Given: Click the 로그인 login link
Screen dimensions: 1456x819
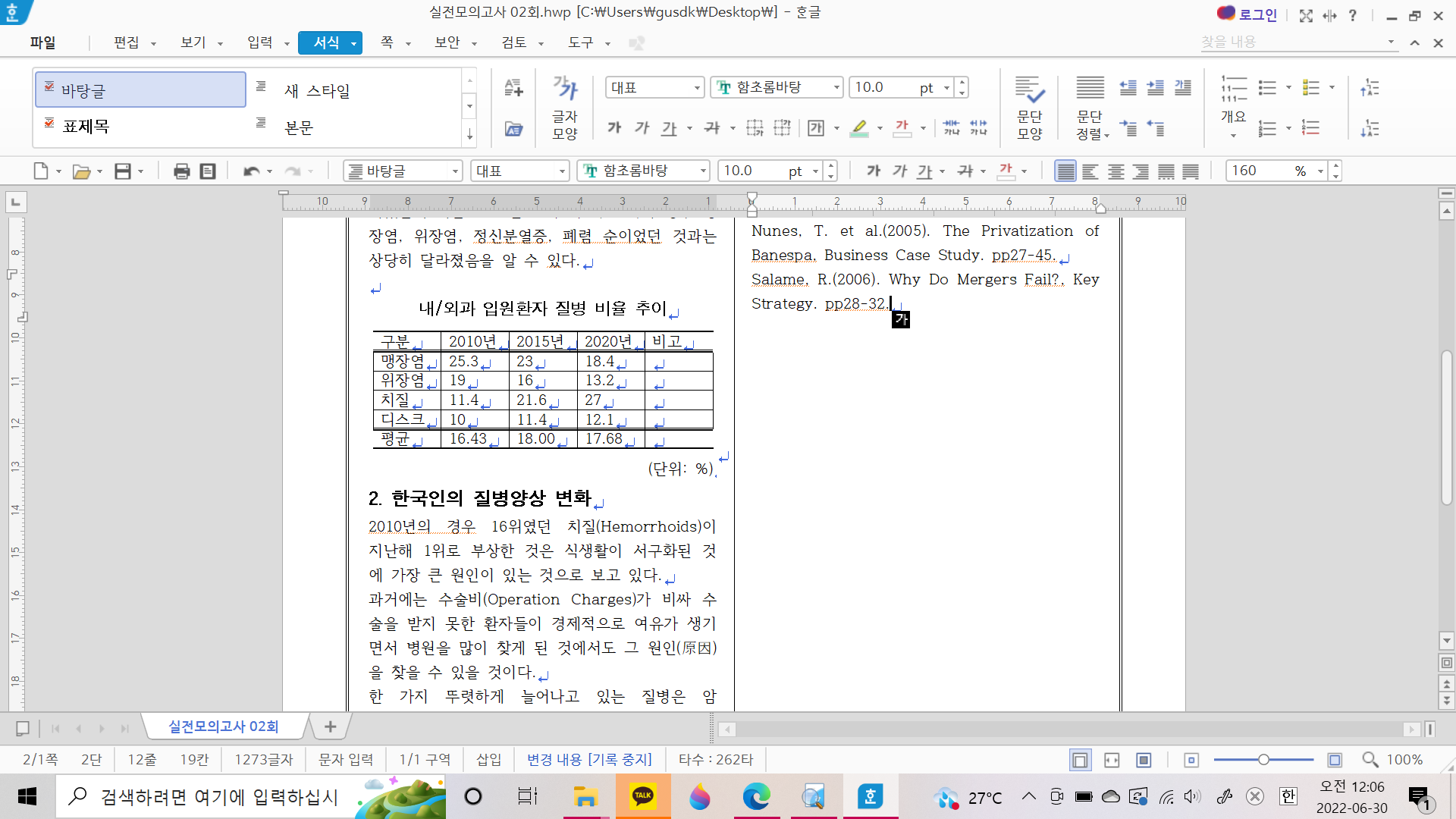Looking at the screenshot, I should [1258, 15].
